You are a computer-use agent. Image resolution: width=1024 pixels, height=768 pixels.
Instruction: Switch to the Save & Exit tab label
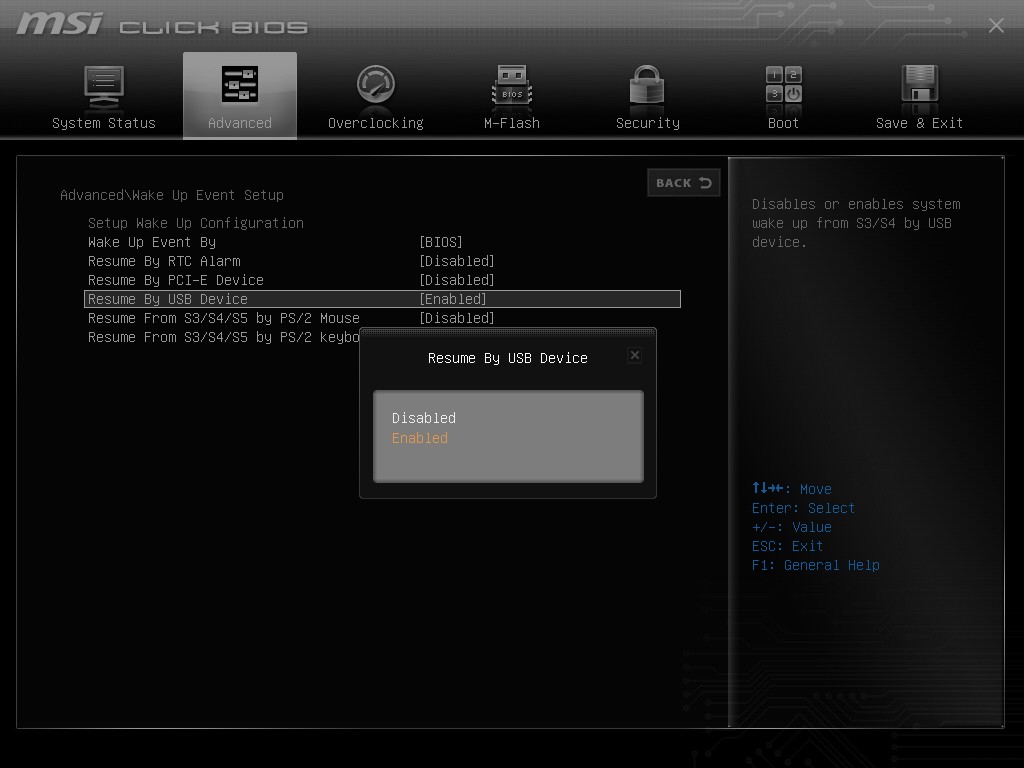(920, 123)
